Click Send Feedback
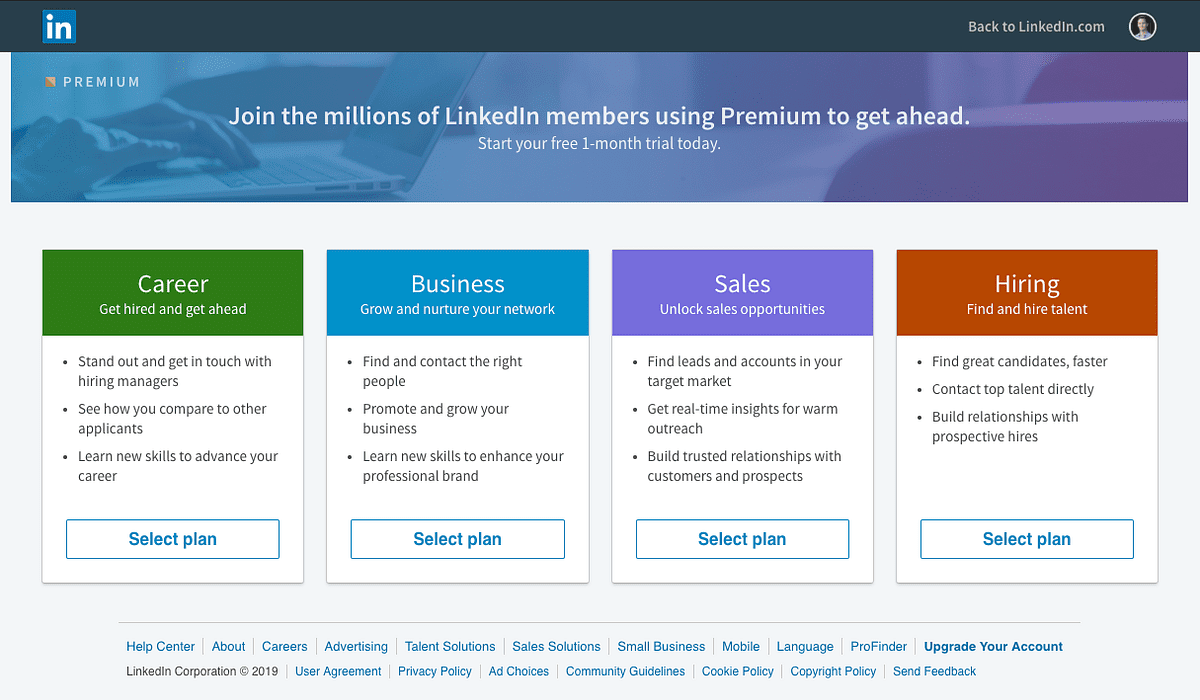This screenshot has width=1200, height=700. point(934,671)
